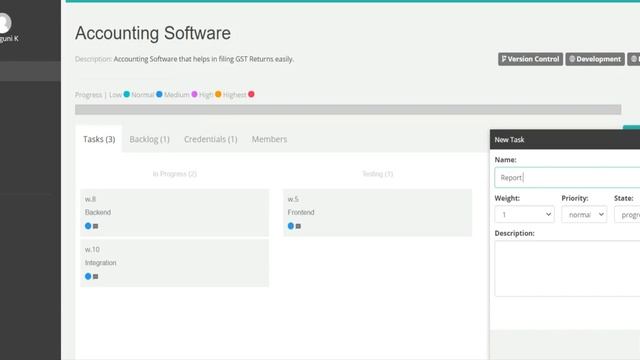Click the blue priority dot on Frontend card

point(291,226)
